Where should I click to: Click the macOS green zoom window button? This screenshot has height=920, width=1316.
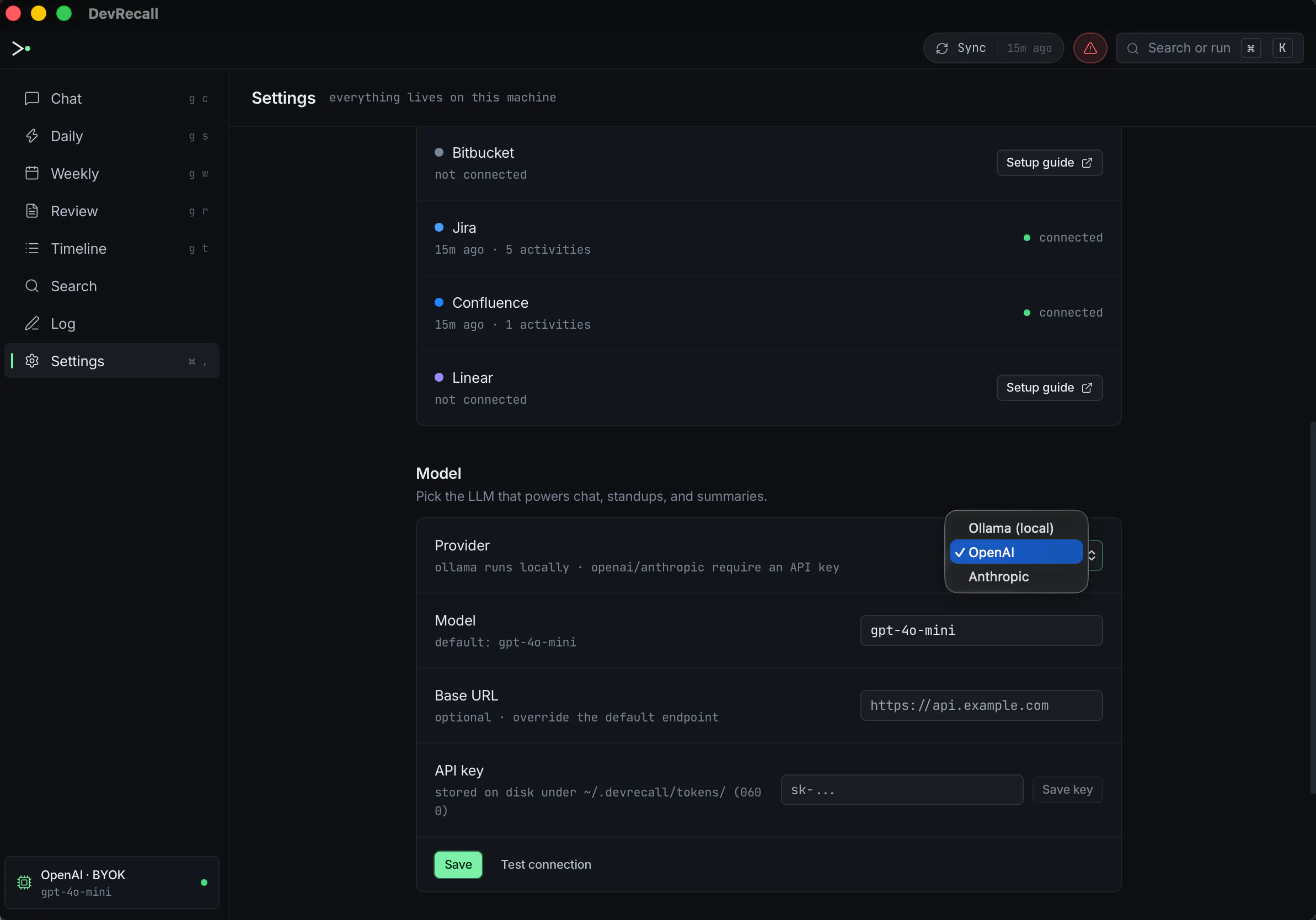64,13
